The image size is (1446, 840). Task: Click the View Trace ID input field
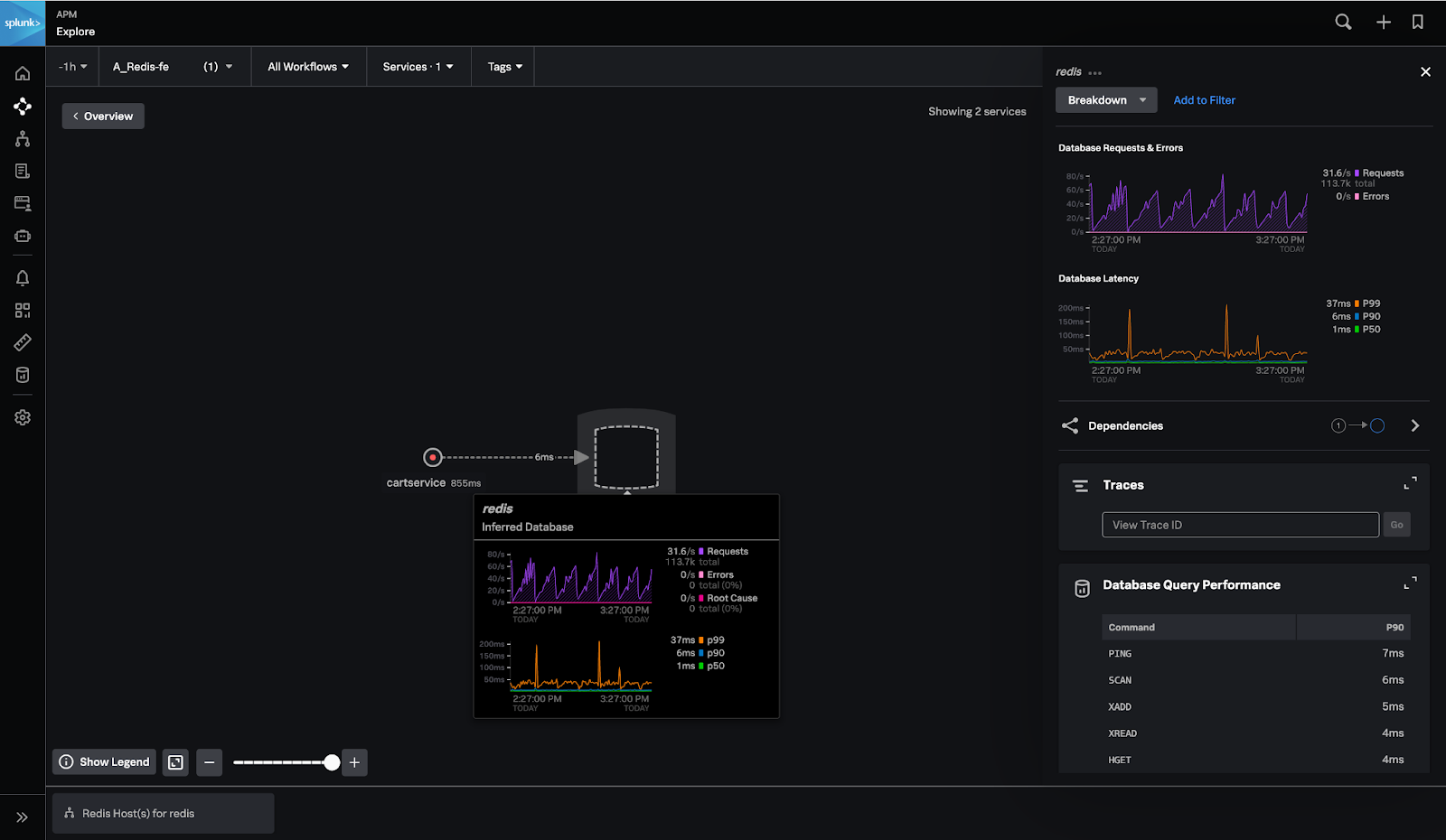(x=1240, y=524)
